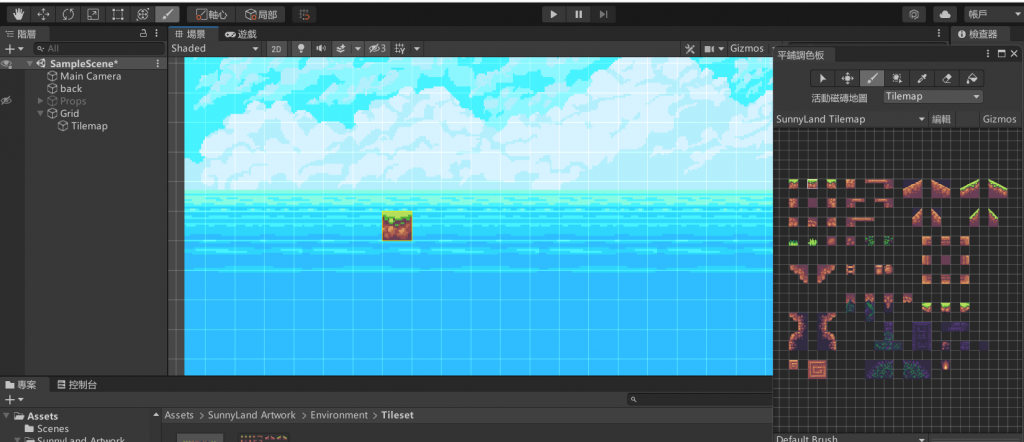Toggle local/global 局部 handle rotation
Screen dimensions: 1024x442
[261, 14]
